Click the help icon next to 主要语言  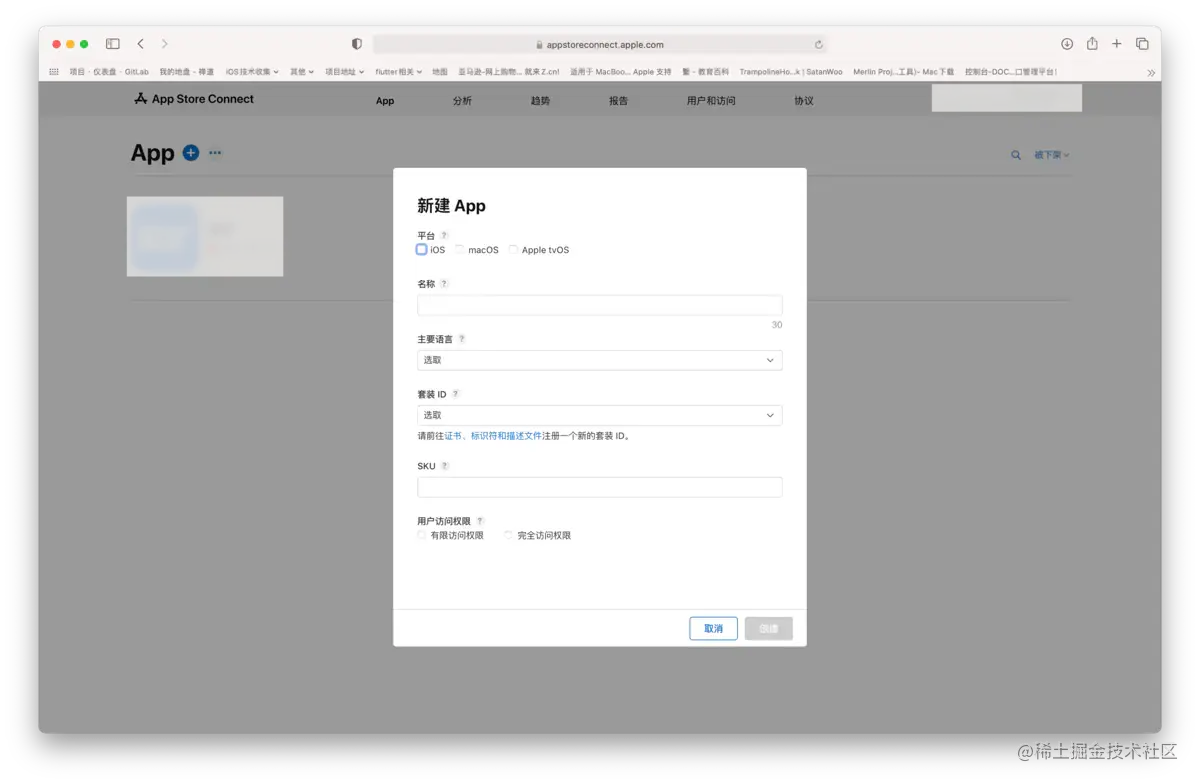pos(461,339)
